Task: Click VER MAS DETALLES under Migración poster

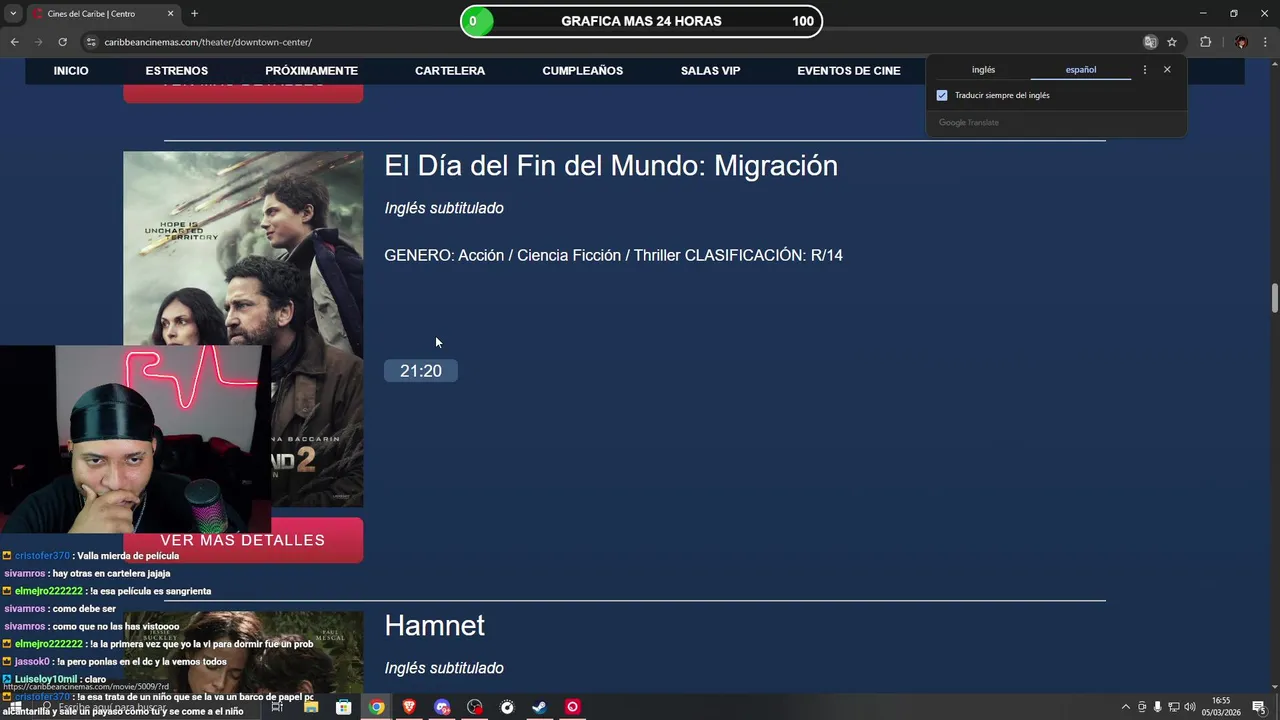Action: tap(243, 540)
